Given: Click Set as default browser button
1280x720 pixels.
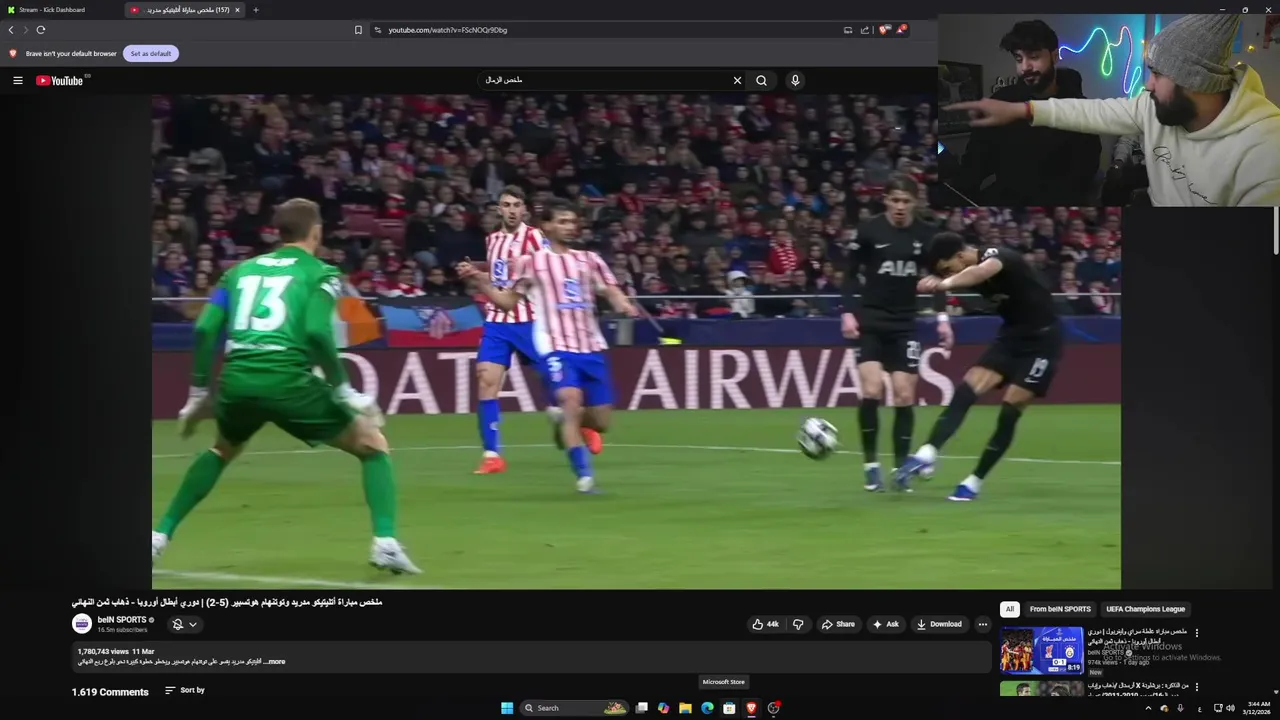Looking at the screenshot, I should (x=151, y=53).
